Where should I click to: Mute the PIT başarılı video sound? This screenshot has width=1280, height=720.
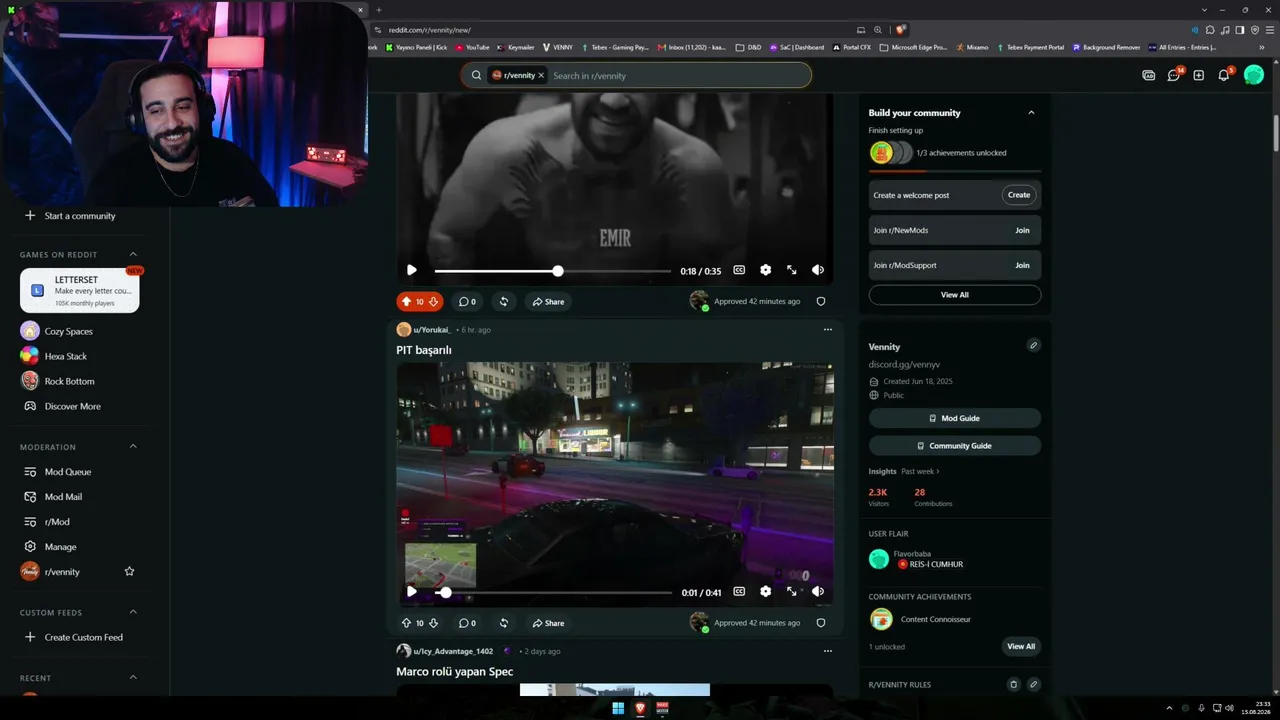(817, 591)
